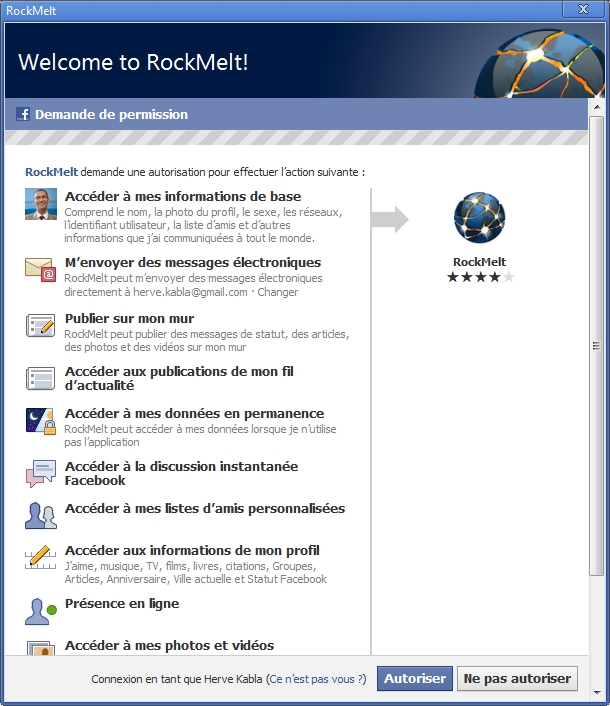The width and height of the screenshot is (610, 706).
Task: Click the vertical scrollbar thumb
Action: click(x=597, y=345)
